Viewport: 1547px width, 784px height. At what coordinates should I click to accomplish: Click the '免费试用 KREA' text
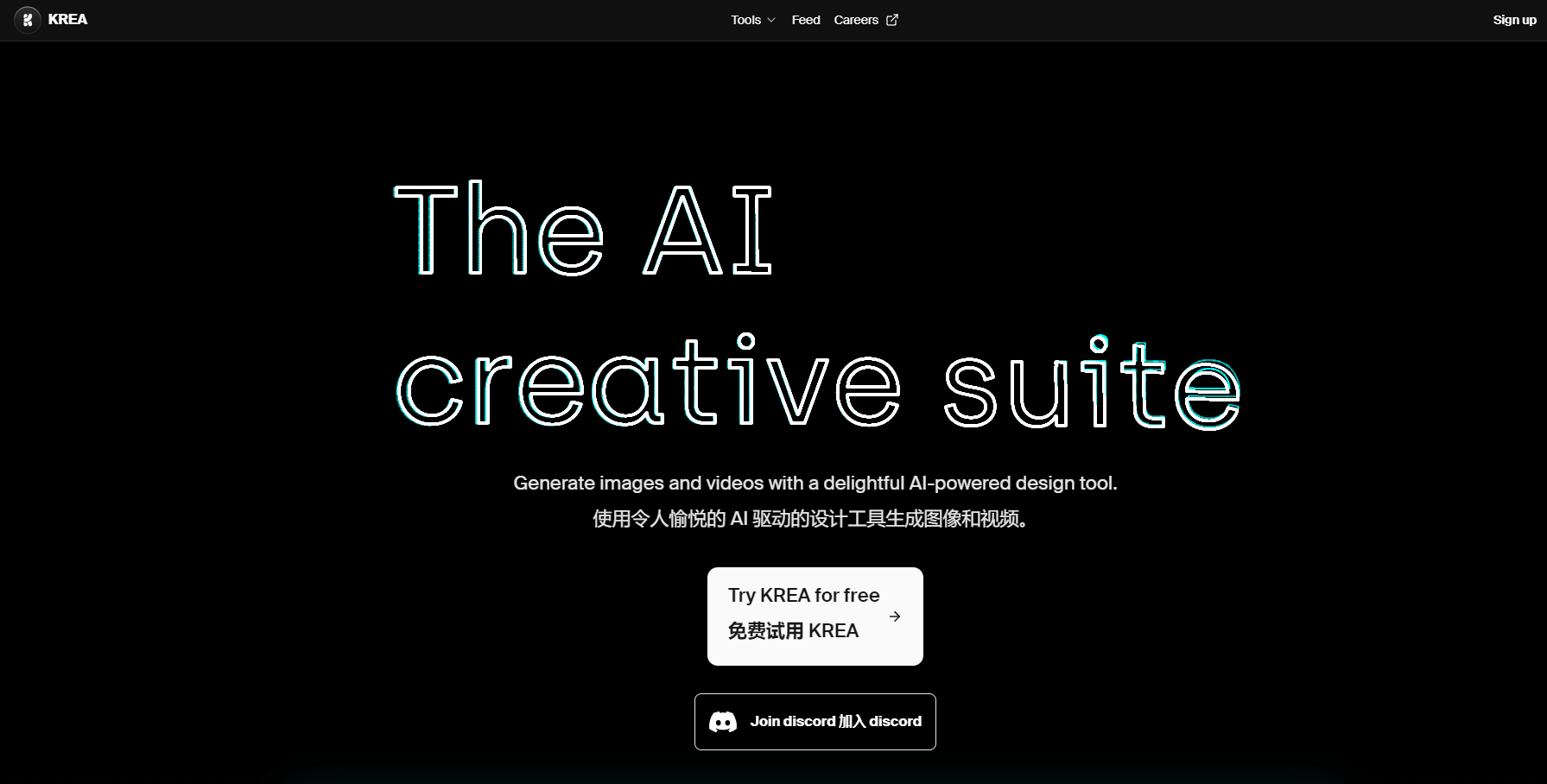793,631
